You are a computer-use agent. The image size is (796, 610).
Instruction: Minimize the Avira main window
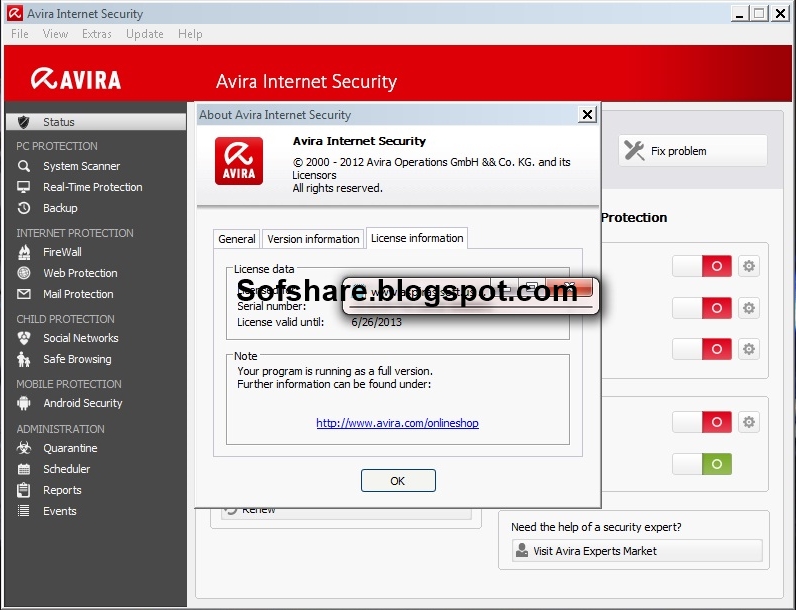(740, 14)
